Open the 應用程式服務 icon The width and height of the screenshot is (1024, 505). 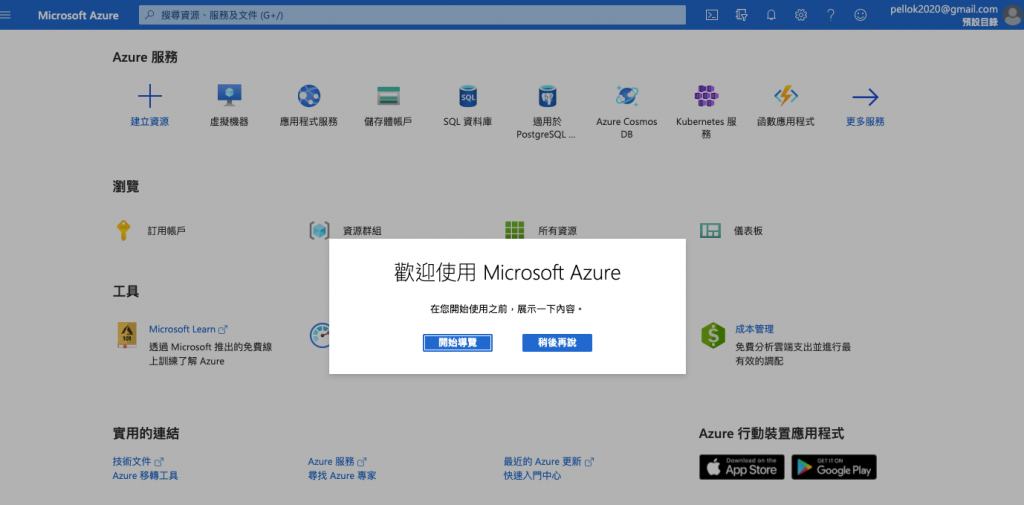tap(309, 96)
